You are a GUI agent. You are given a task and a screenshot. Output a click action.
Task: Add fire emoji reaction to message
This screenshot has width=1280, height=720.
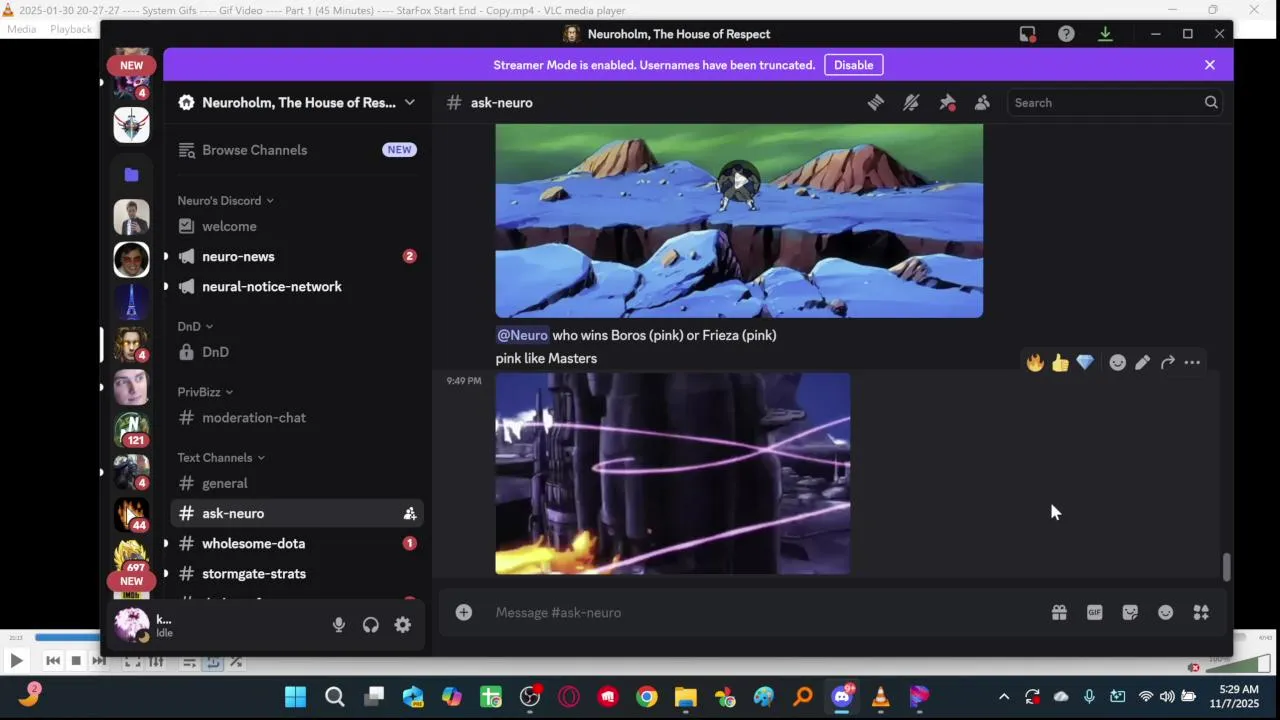pos(1035,363)
